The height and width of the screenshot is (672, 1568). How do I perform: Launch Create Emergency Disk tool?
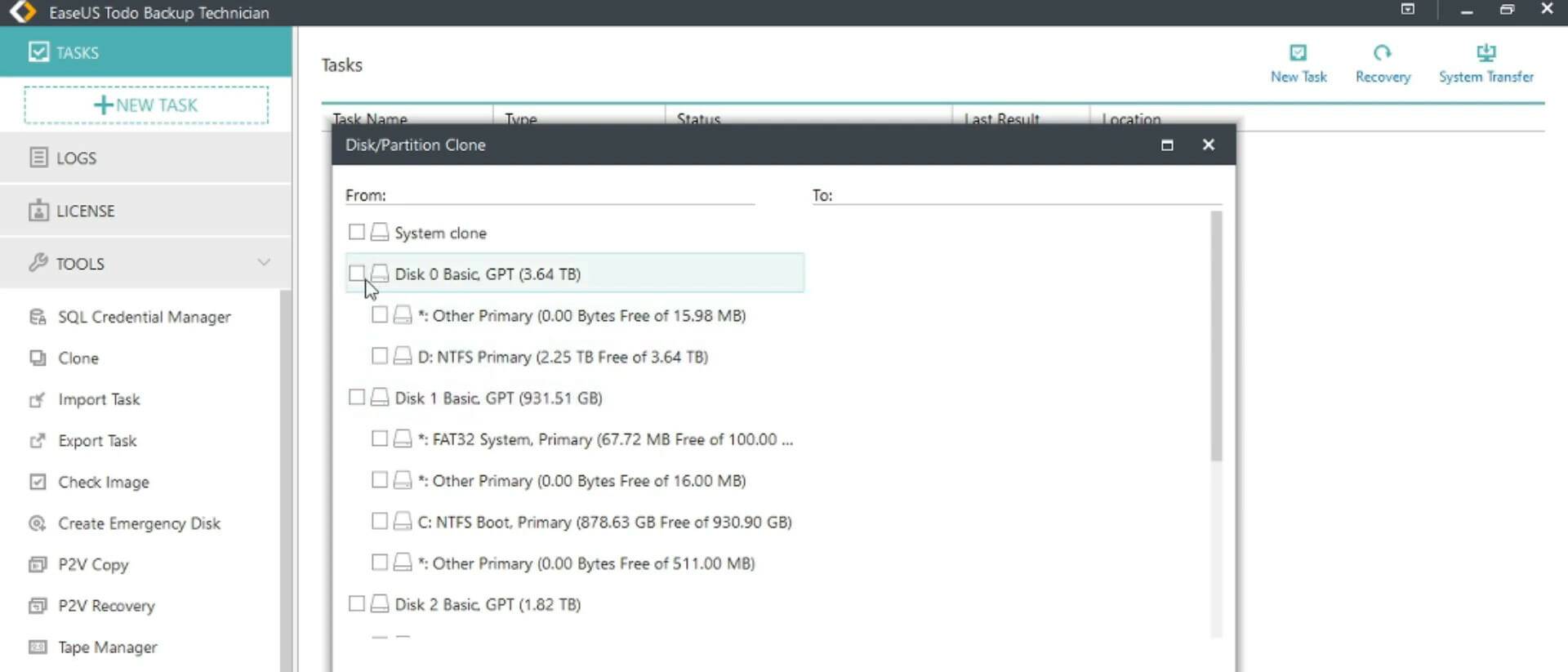click(139, 523)
